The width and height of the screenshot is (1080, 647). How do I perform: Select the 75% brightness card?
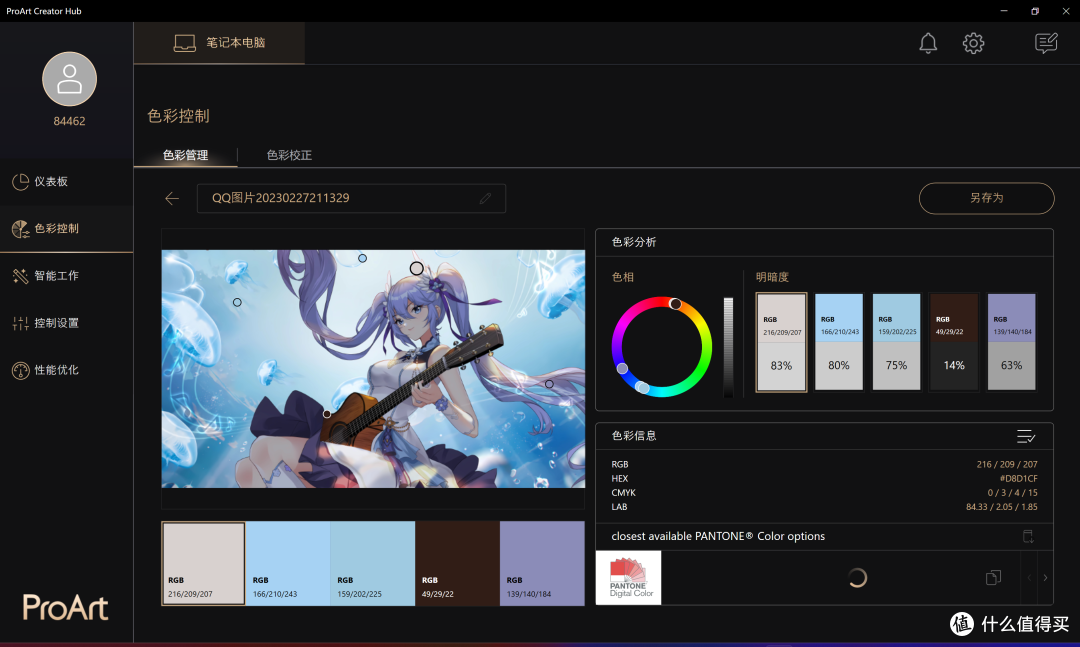click(896, 342)
